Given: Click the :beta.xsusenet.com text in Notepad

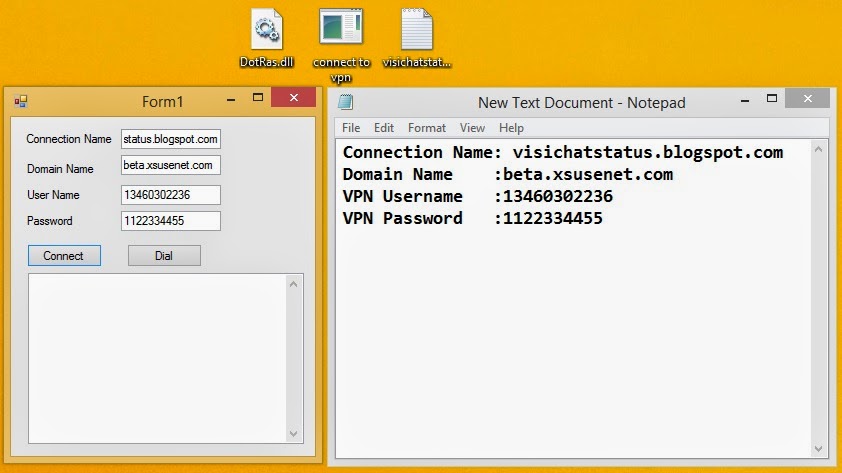Looking at the screenshot, I should [x=583, y=174].
